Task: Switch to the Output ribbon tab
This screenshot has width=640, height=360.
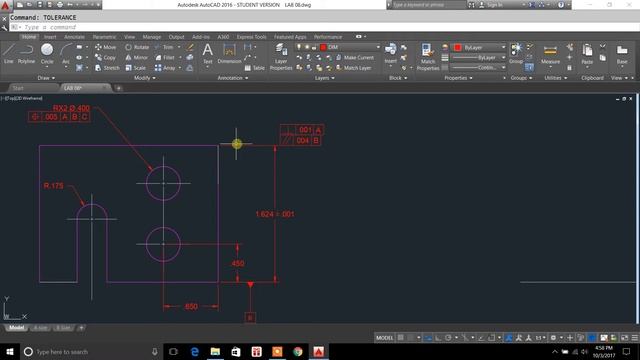Action: (x=176, y=37)
